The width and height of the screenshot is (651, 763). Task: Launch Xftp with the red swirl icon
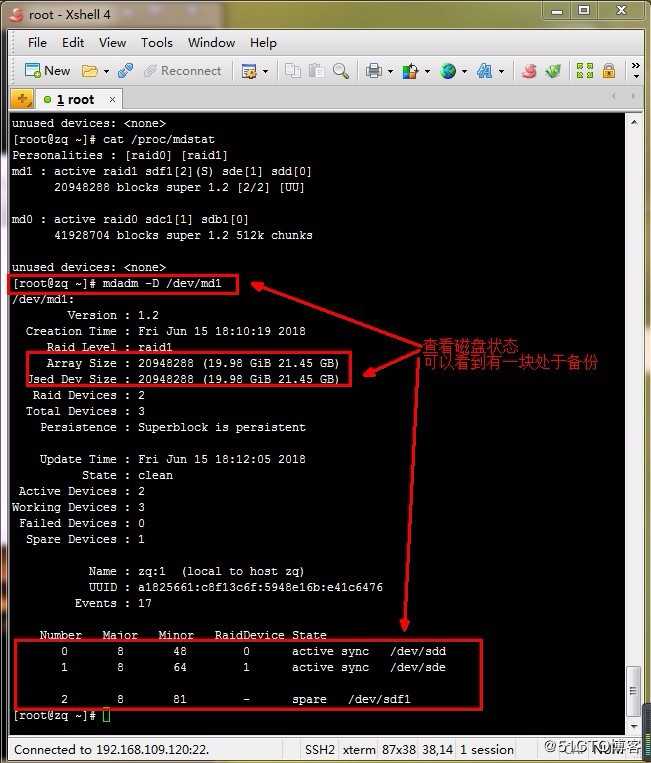pyautogui.click(x=529, y=71)
